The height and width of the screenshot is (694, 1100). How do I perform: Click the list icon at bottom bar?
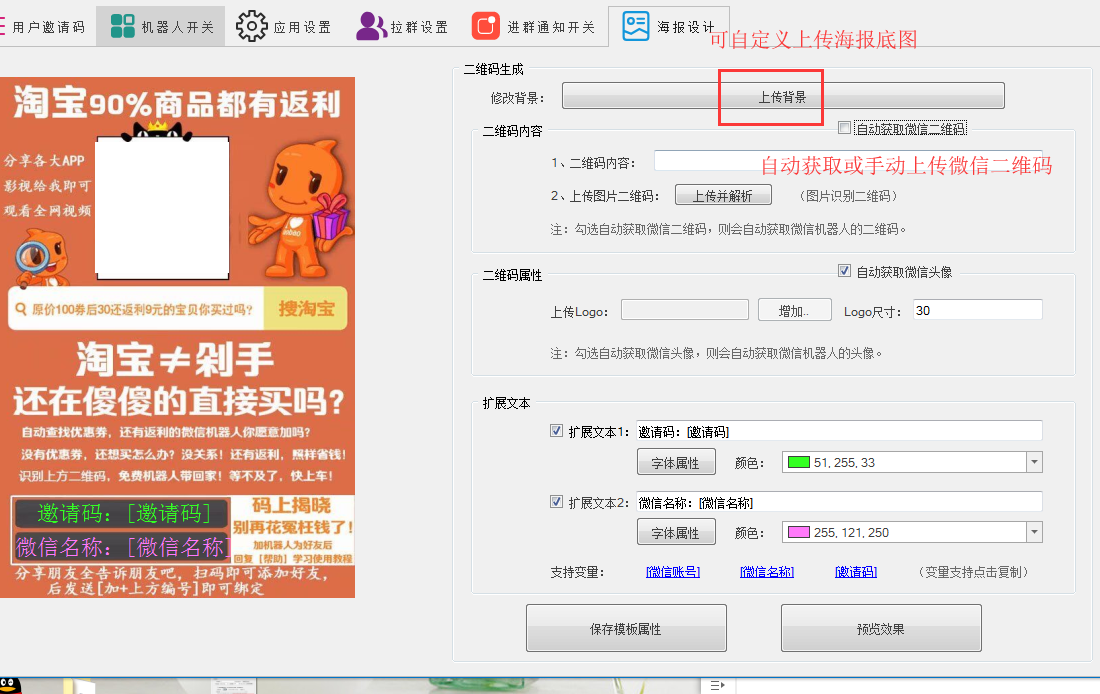pos(718,685)
